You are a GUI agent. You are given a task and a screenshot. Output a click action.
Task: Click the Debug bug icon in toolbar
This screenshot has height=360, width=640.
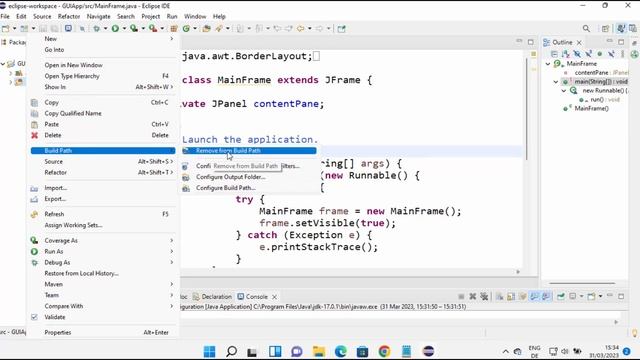click(x=97, y=29)
